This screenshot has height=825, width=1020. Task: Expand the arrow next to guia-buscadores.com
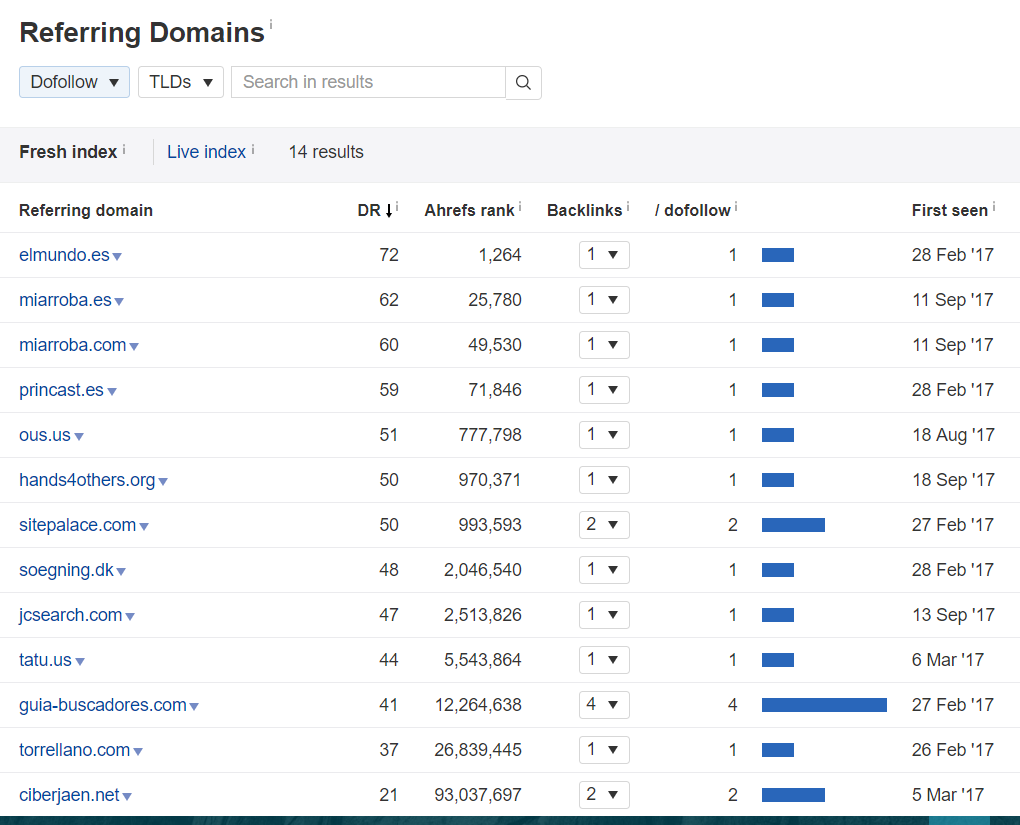[x=194, y=707]
